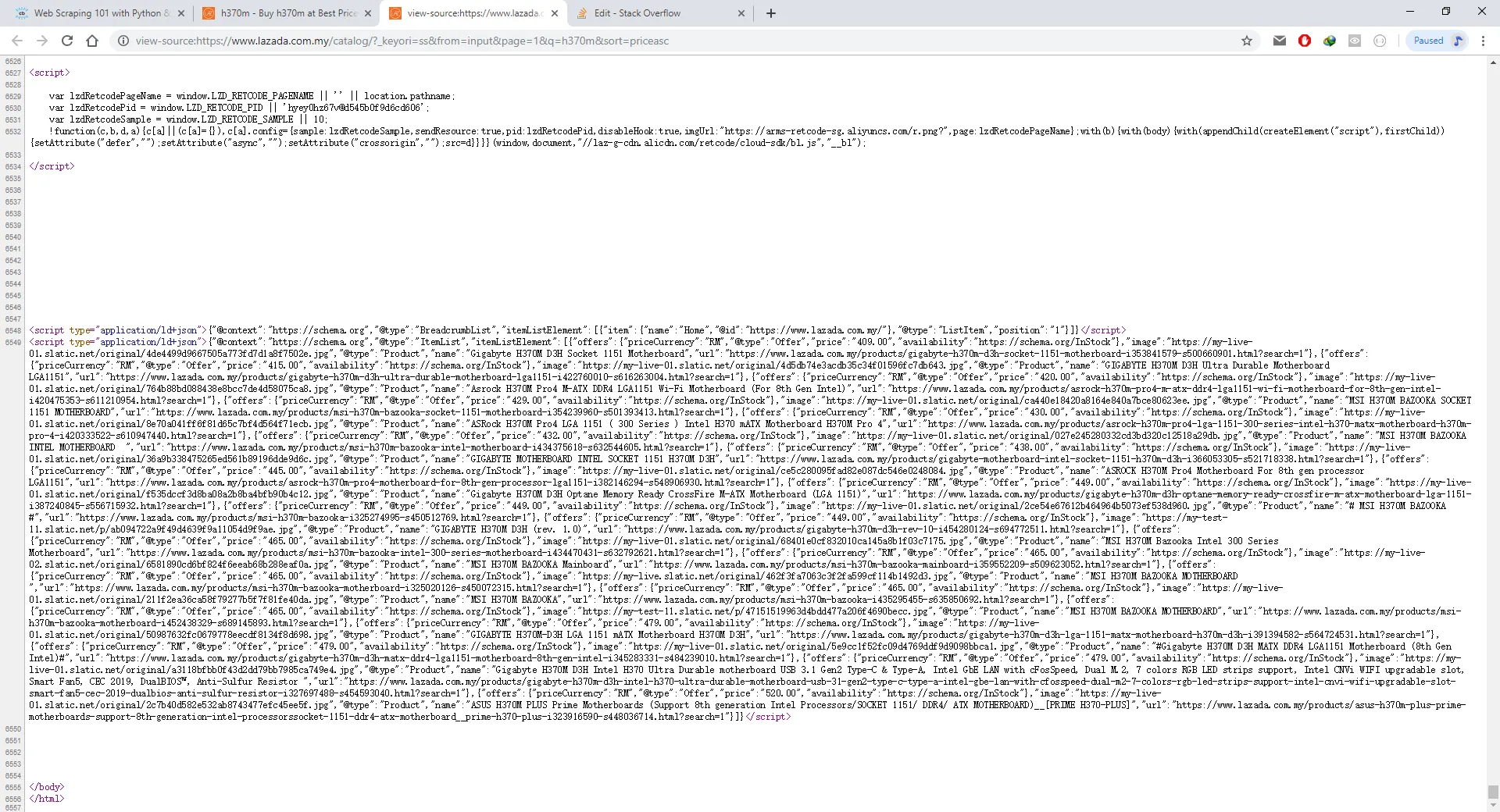1500x812 pixels.
Task: Click the BreadcrumbList text on line 6548
Action: (x=457, y=330)
